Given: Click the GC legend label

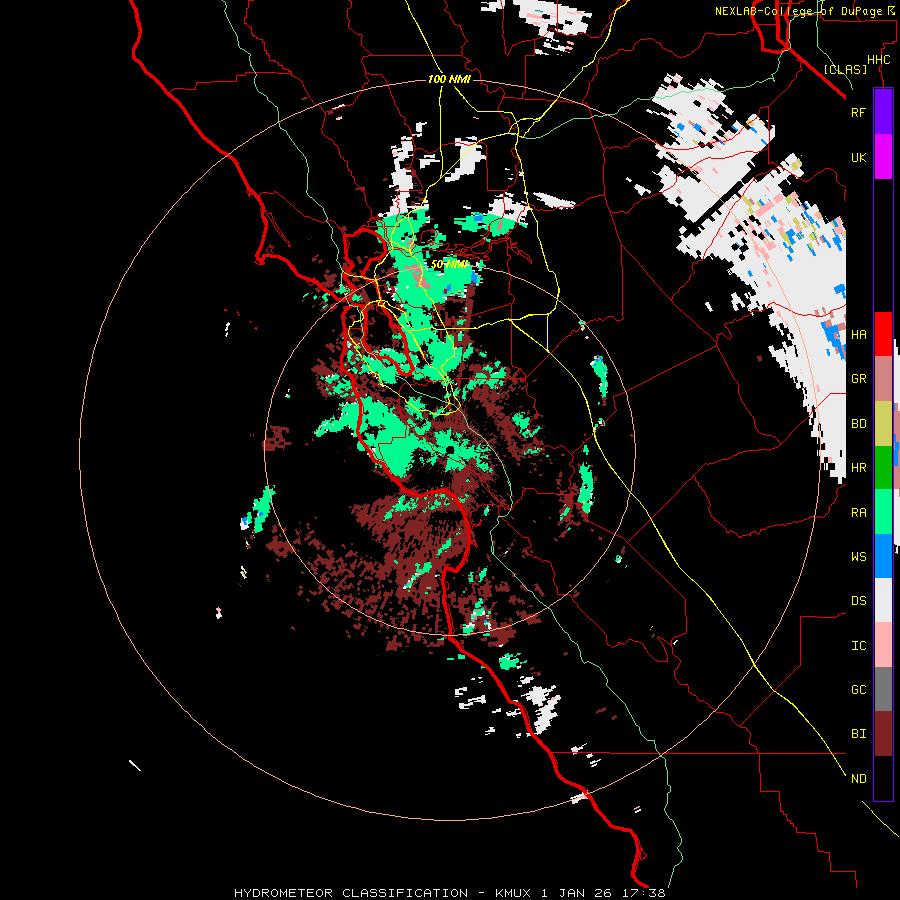Looking at the screenshot, I should tap(858, 690).
